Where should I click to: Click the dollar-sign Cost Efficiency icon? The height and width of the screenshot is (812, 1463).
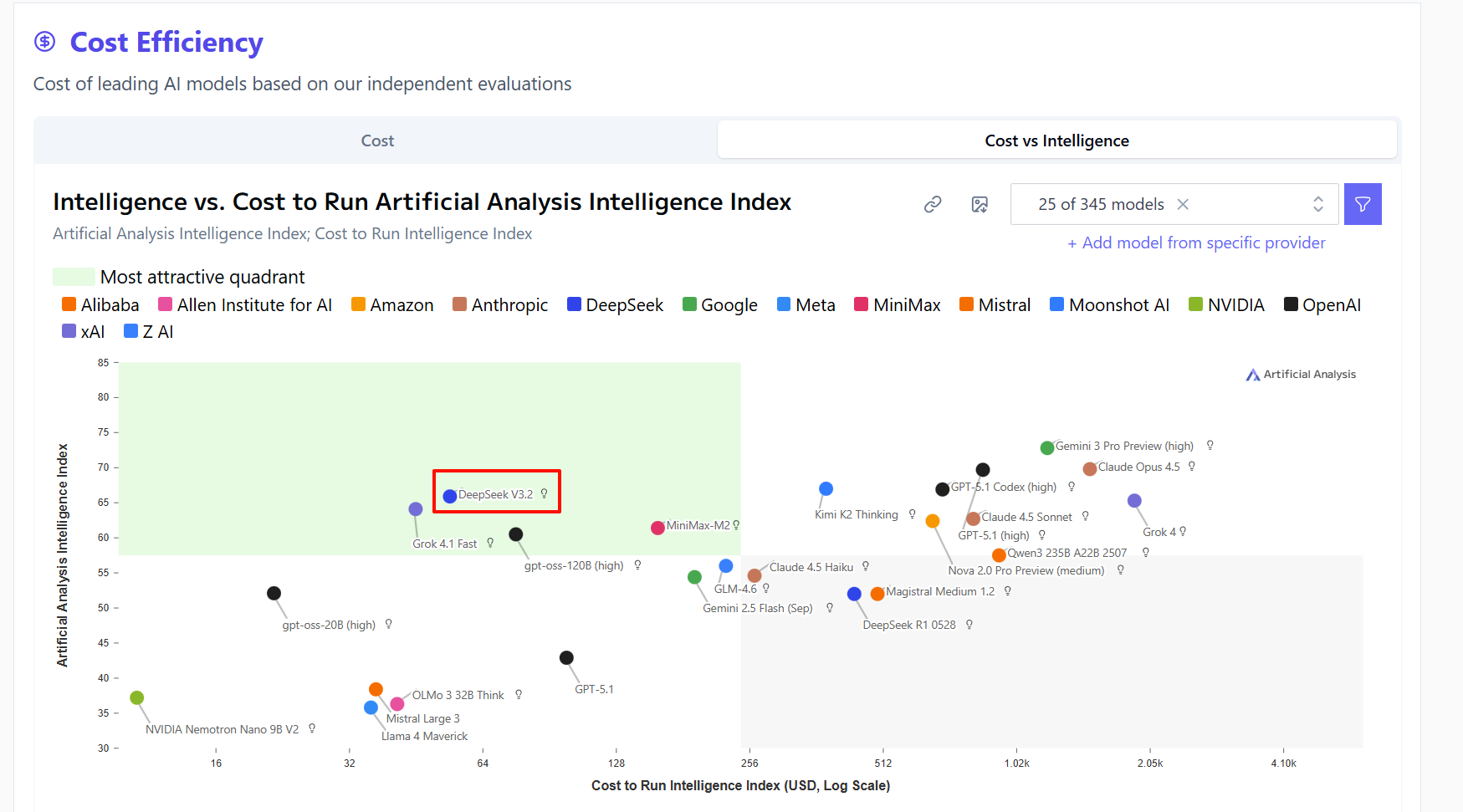tap(44, 41)
